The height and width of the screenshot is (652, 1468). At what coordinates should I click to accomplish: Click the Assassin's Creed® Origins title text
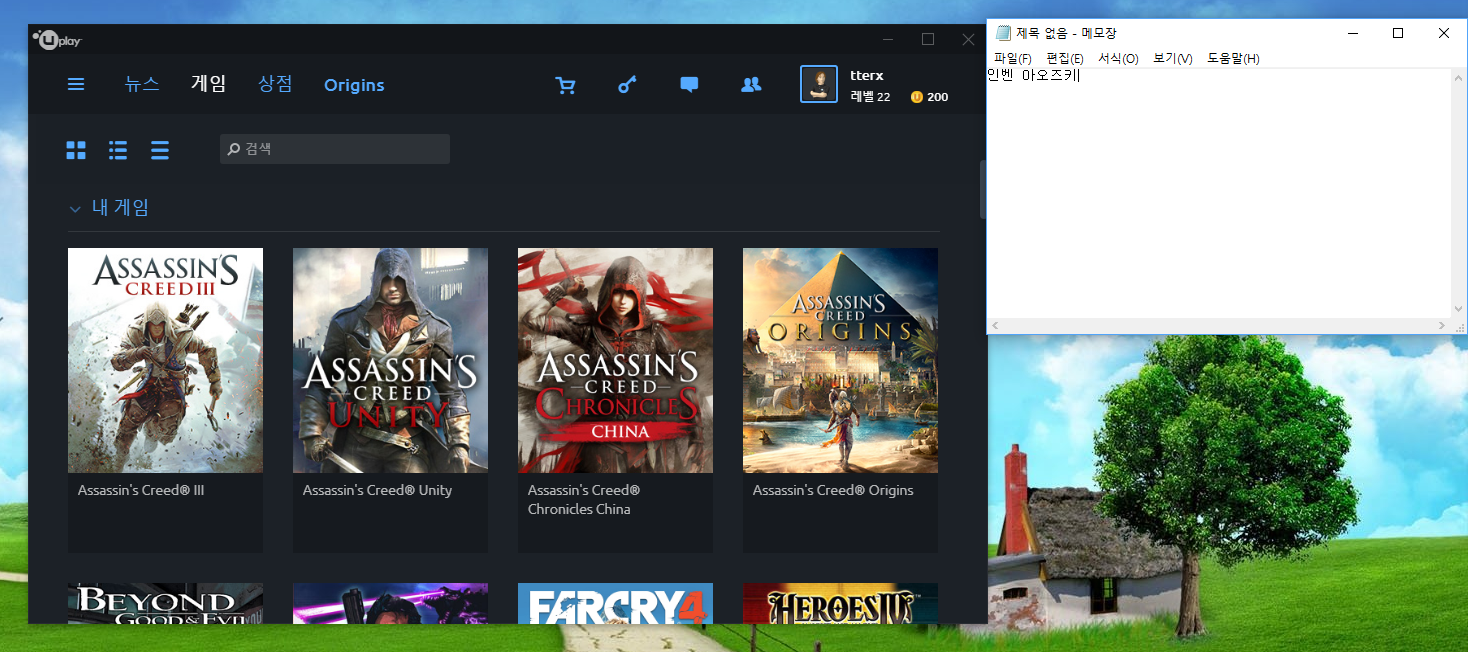point(833,491)
